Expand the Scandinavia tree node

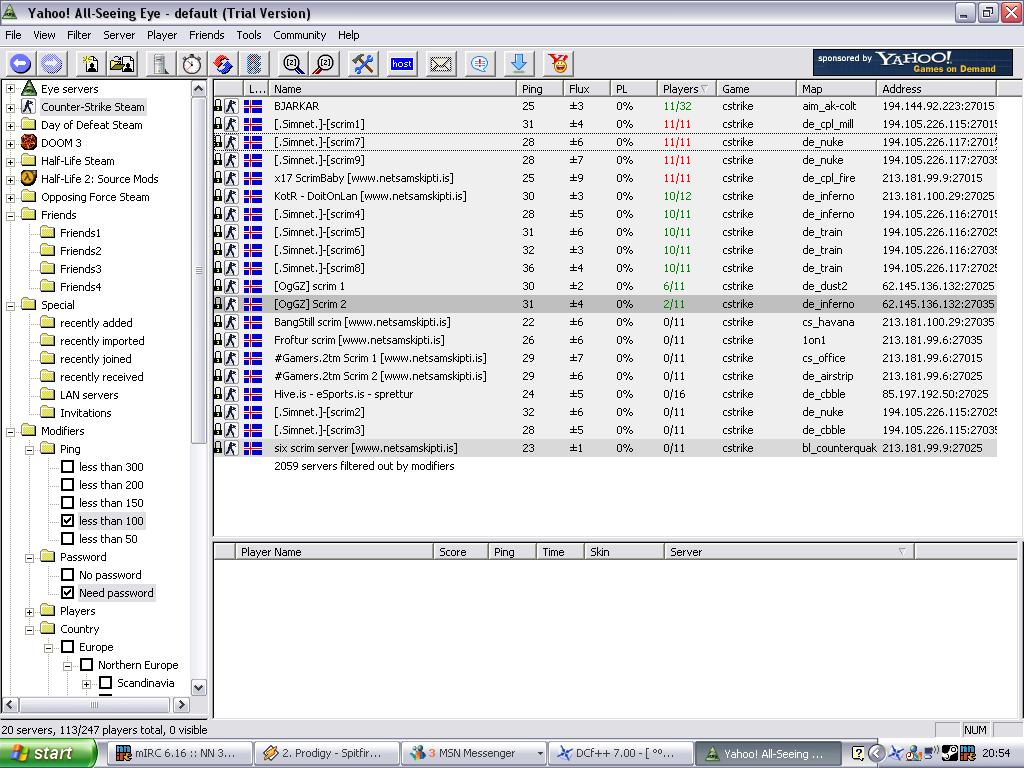(86, 684)
